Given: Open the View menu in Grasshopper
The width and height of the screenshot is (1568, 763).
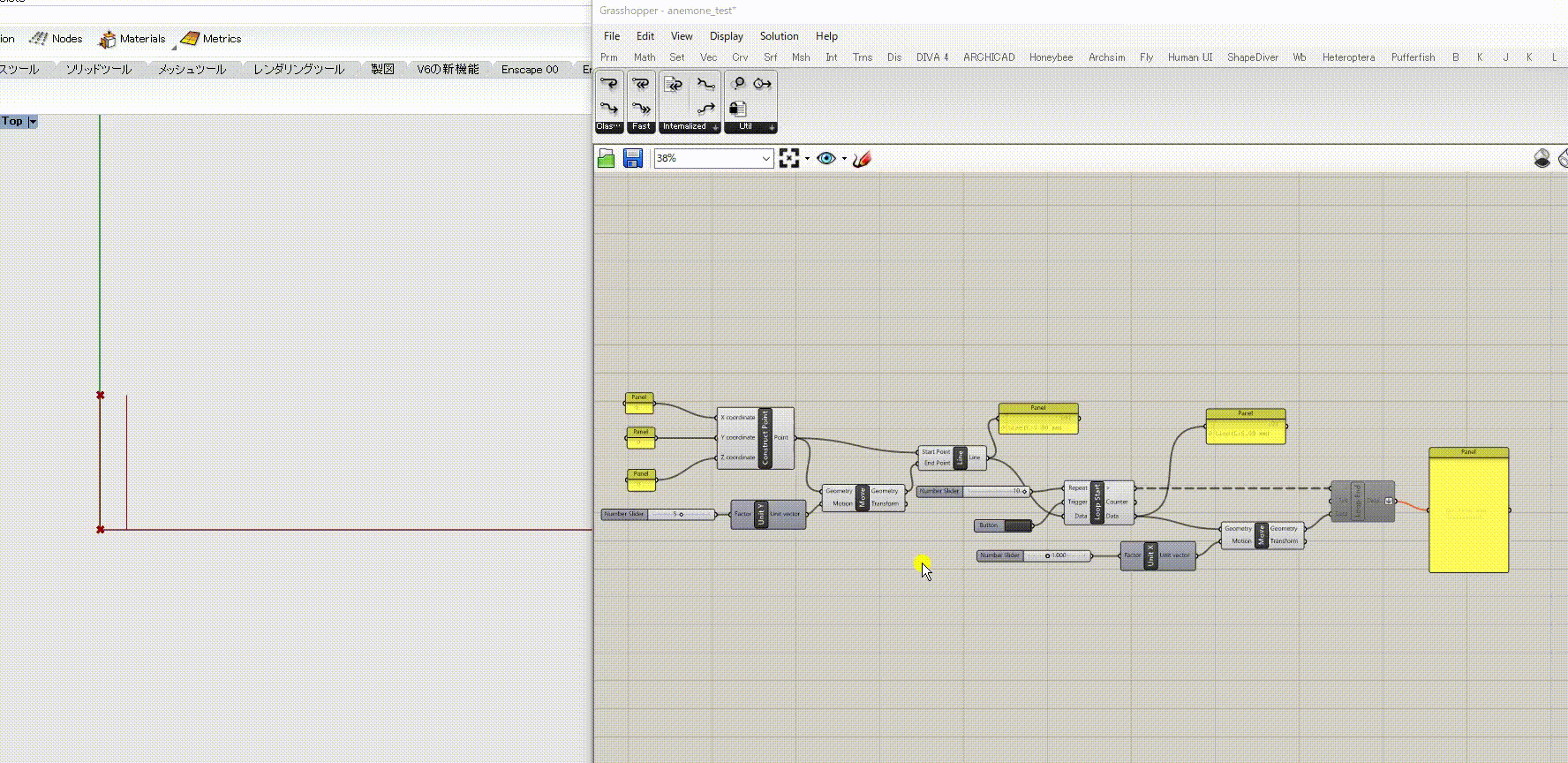Looking at the screenshot, I should [x=682, y=36].
